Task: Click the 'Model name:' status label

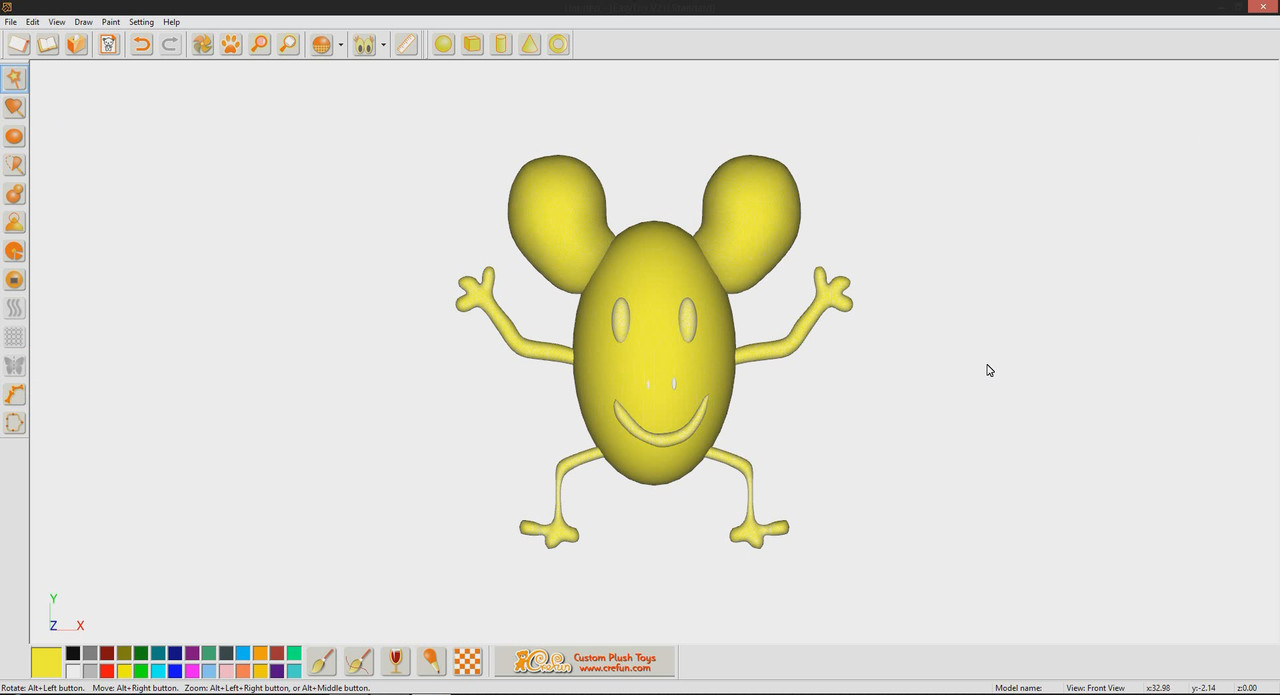Action: click(x=1018, y=688)
